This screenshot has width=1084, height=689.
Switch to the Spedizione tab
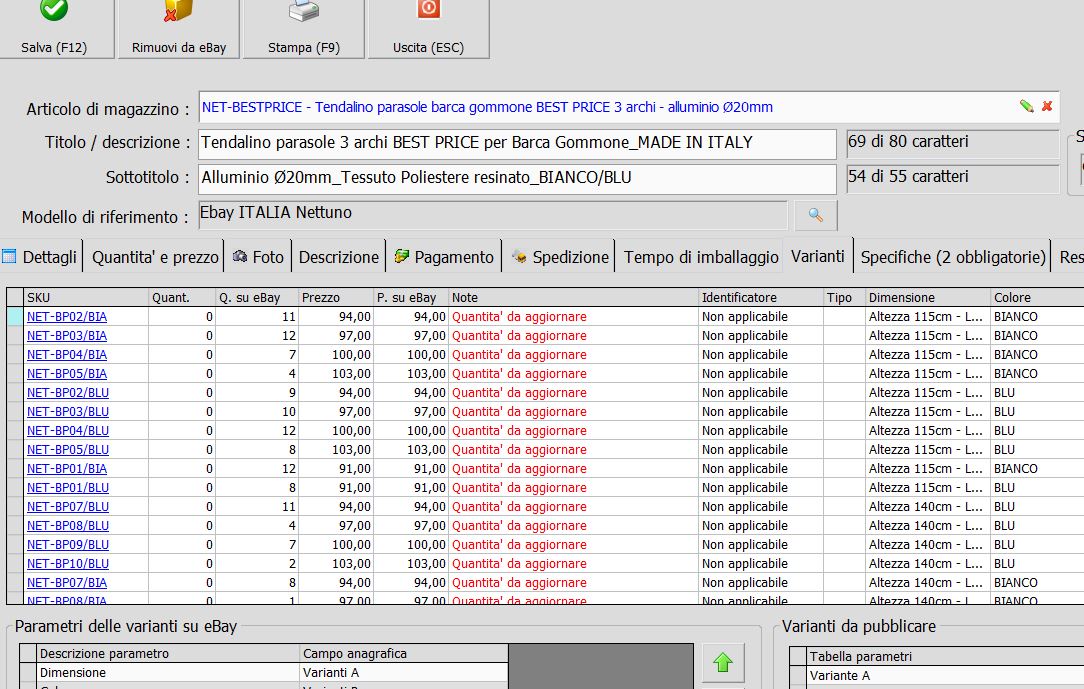click(560, 257)
